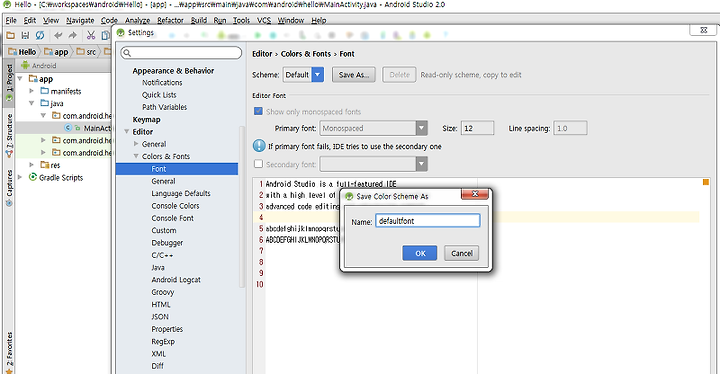The width and height of the screenshot is (720, 374).
Task: Click the Settings search field
Action: (x=181, y=53)
